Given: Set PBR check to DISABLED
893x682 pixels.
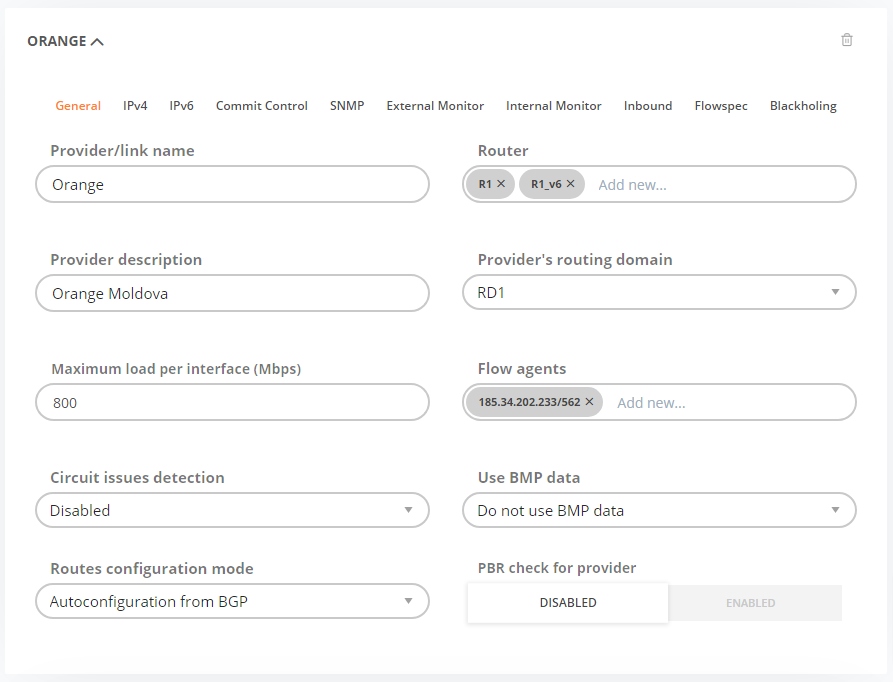Looking at the screenshot, I should coord(568,602).
